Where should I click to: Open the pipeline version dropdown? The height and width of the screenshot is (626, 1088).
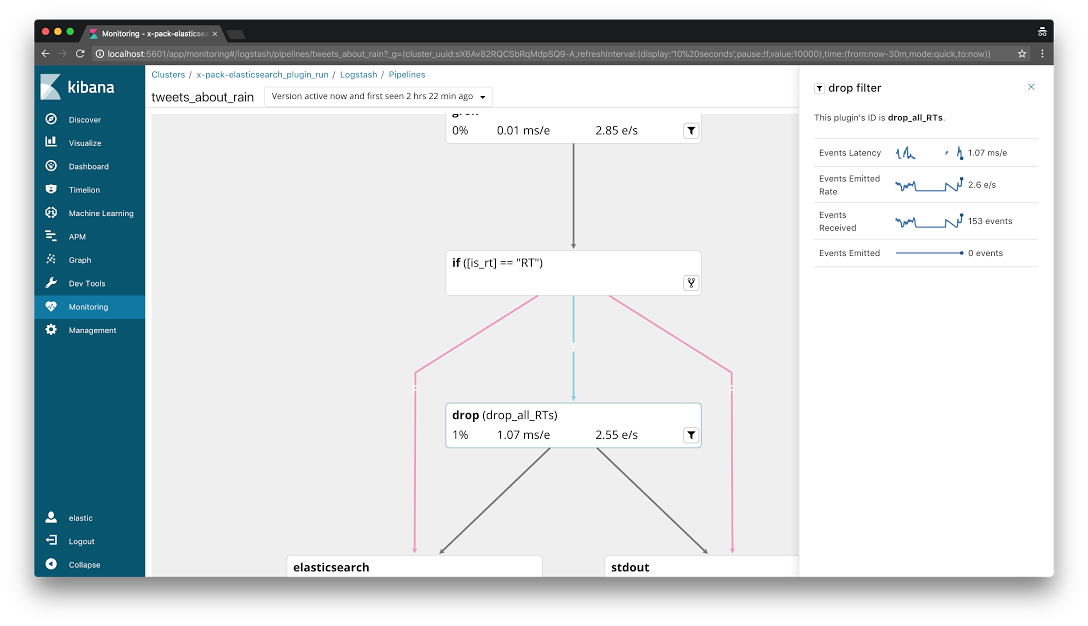point(378,96)
